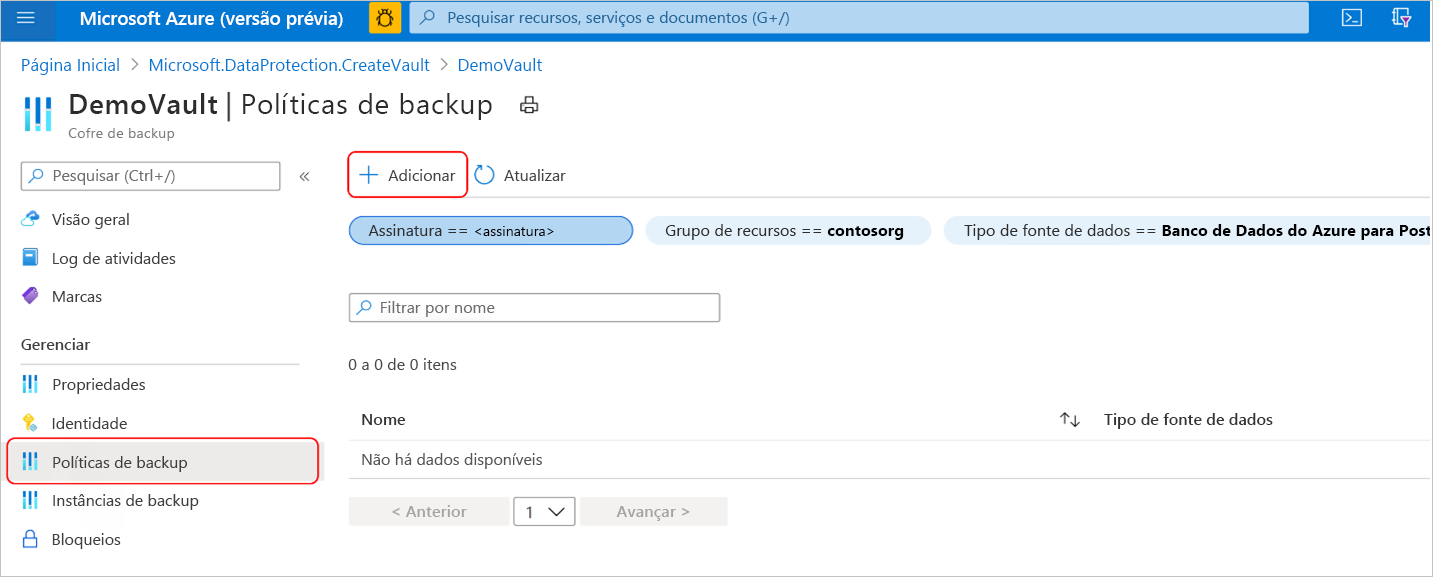The width and height of the screenshot is (1433, 577).
Task: Click the bug report preview icon
Action: coord(385,18)
